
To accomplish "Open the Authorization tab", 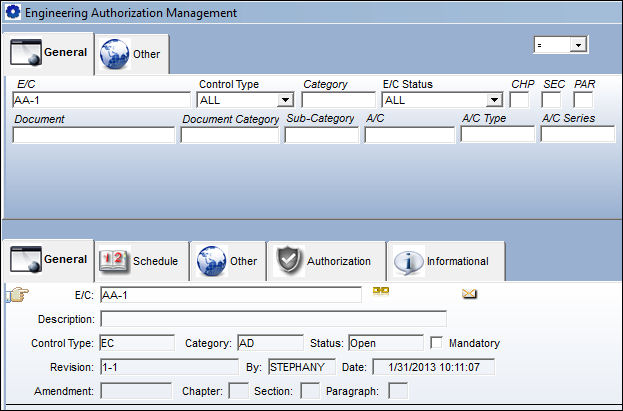I will click(327, 261).
